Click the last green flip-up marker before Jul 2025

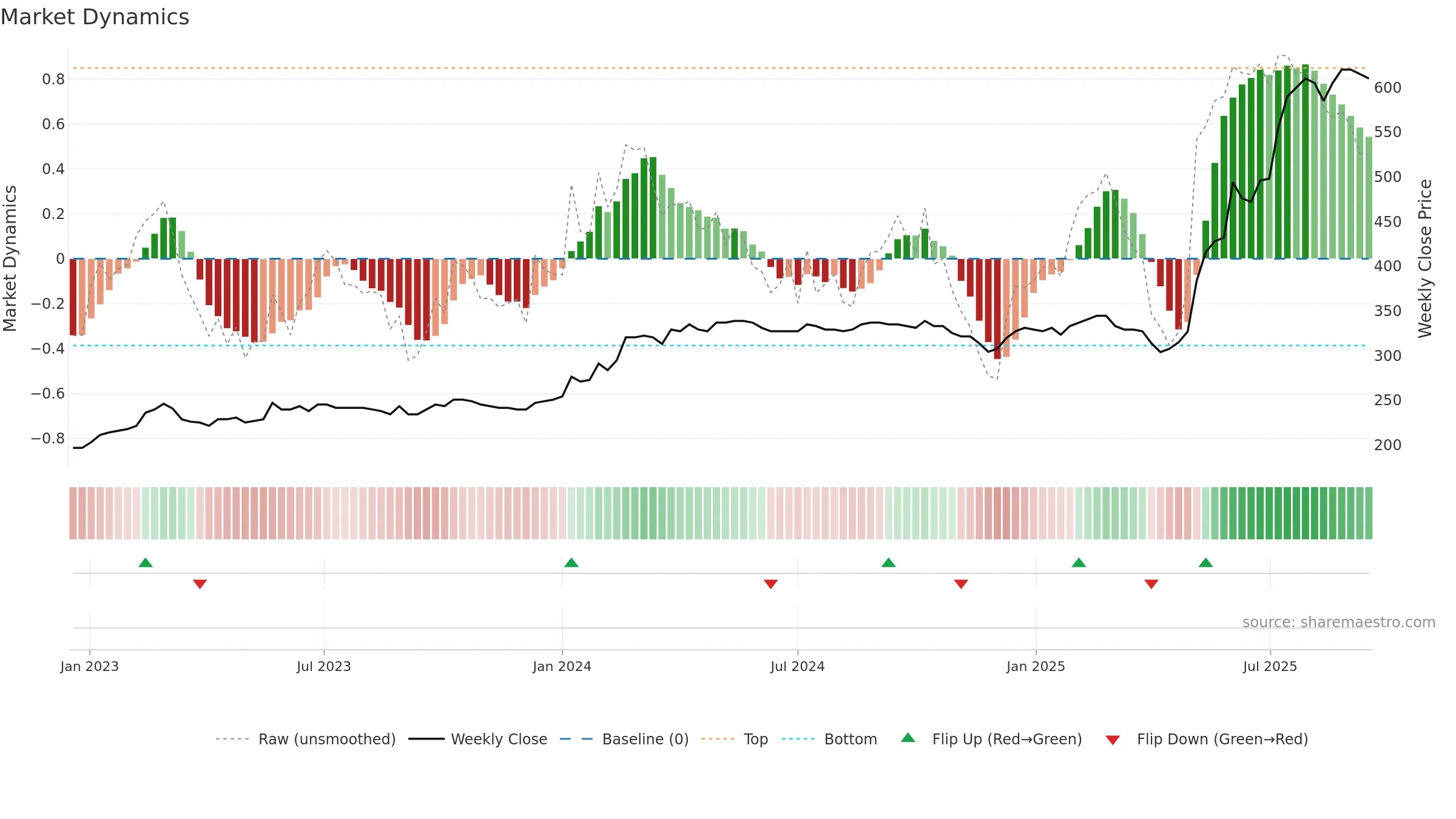pyautogui.click(x=1205, y=562)
